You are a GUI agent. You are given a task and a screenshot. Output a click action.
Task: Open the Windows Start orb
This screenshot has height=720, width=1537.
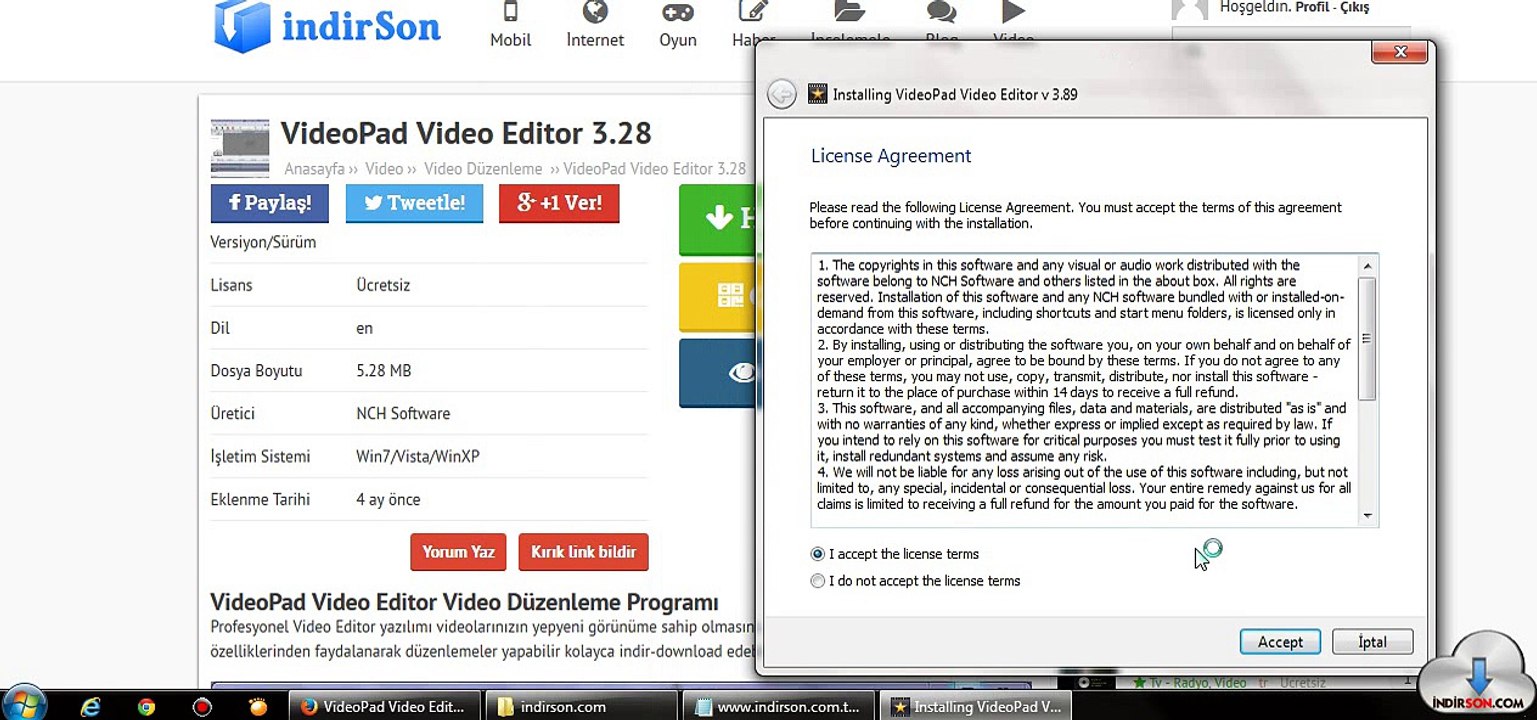25,701
